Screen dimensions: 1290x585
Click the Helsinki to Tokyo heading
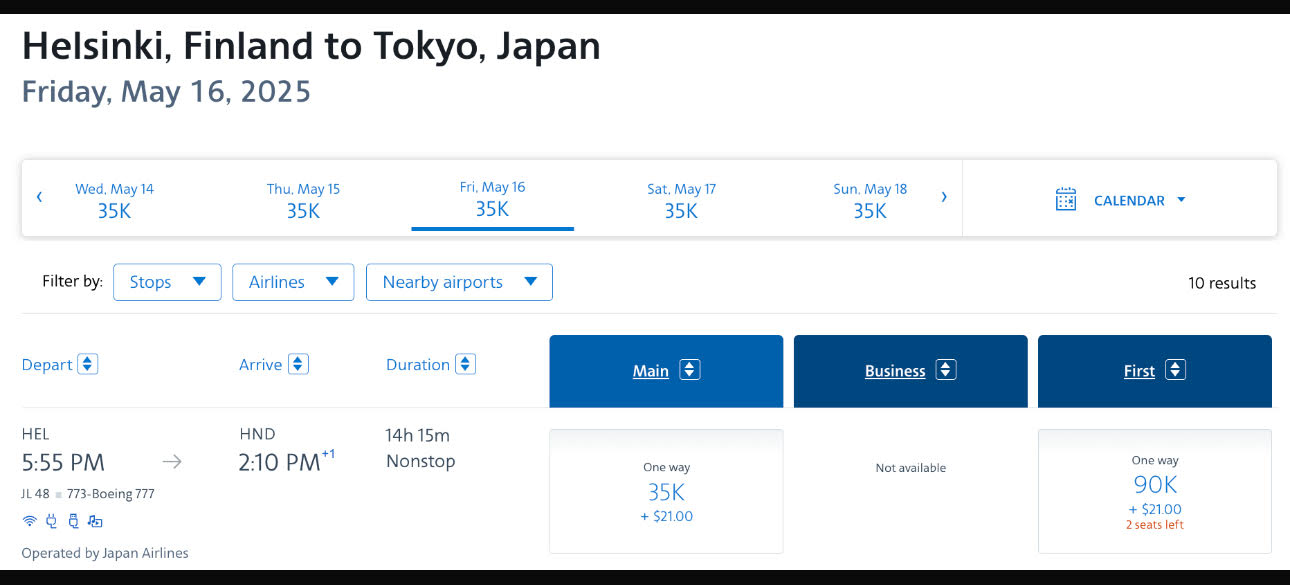coord(311,46)
